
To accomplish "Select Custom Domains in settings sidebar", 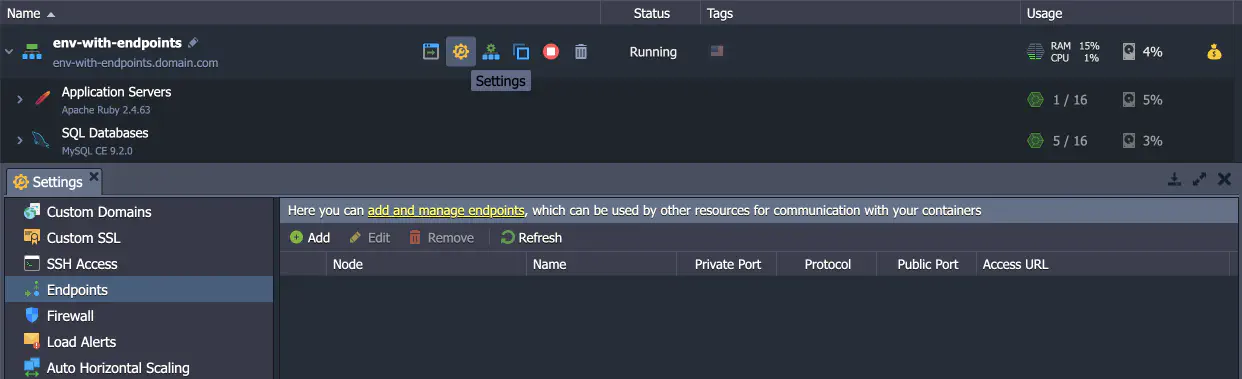I will pyautogui.click(x=99, y=212).
